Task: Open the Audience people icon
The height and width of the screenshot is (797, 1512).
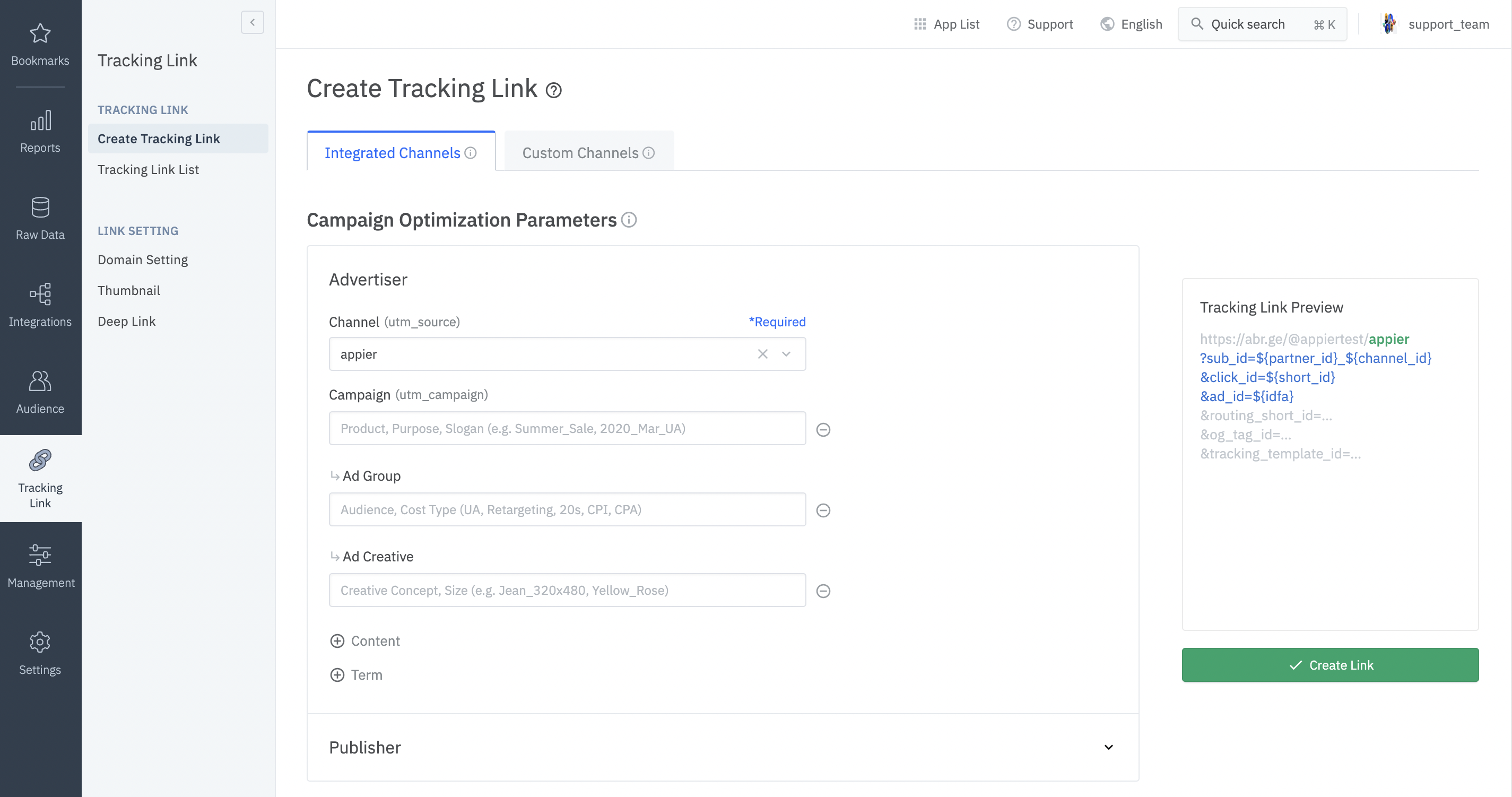Action: (x=40, y=382)
